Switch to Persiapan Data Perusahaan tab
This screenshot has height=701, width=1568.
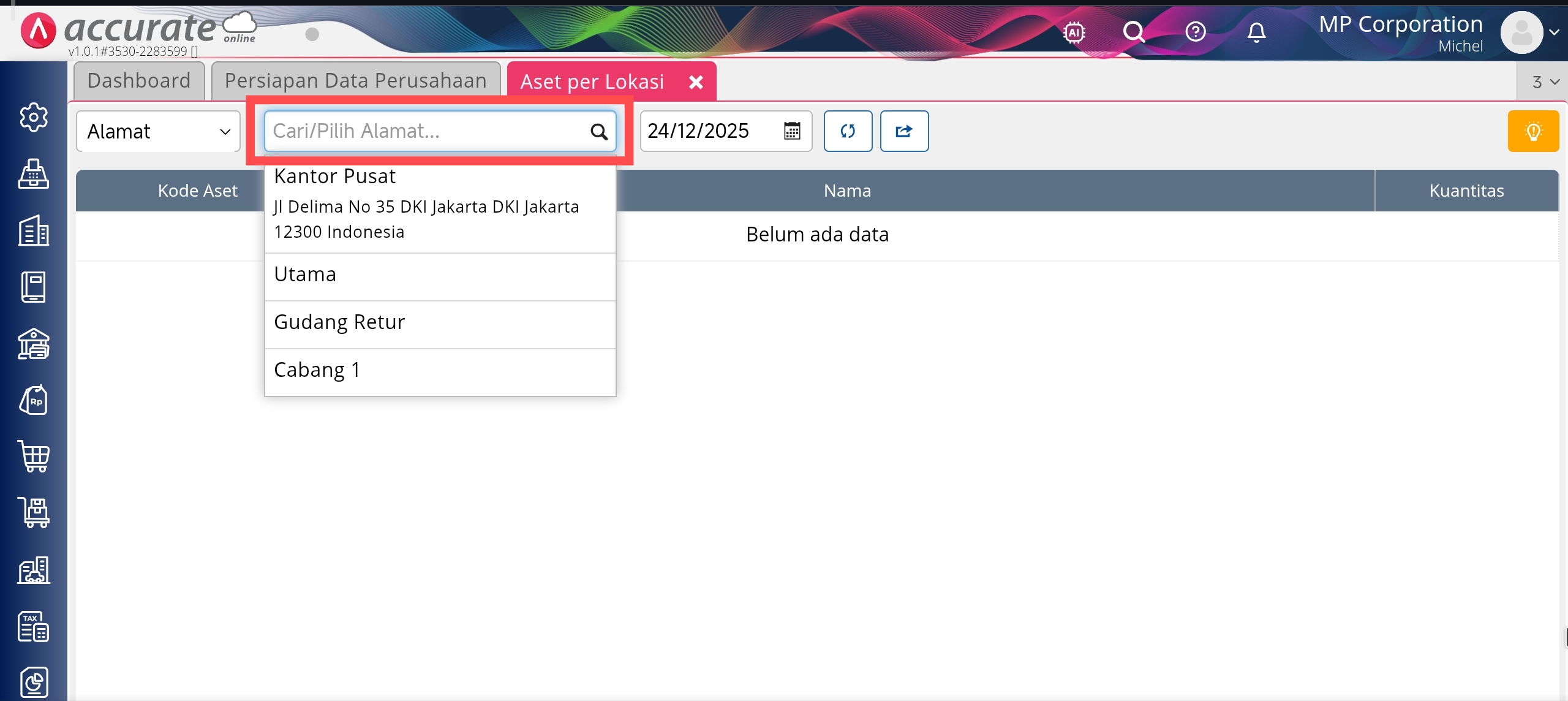tap(355, 81)
